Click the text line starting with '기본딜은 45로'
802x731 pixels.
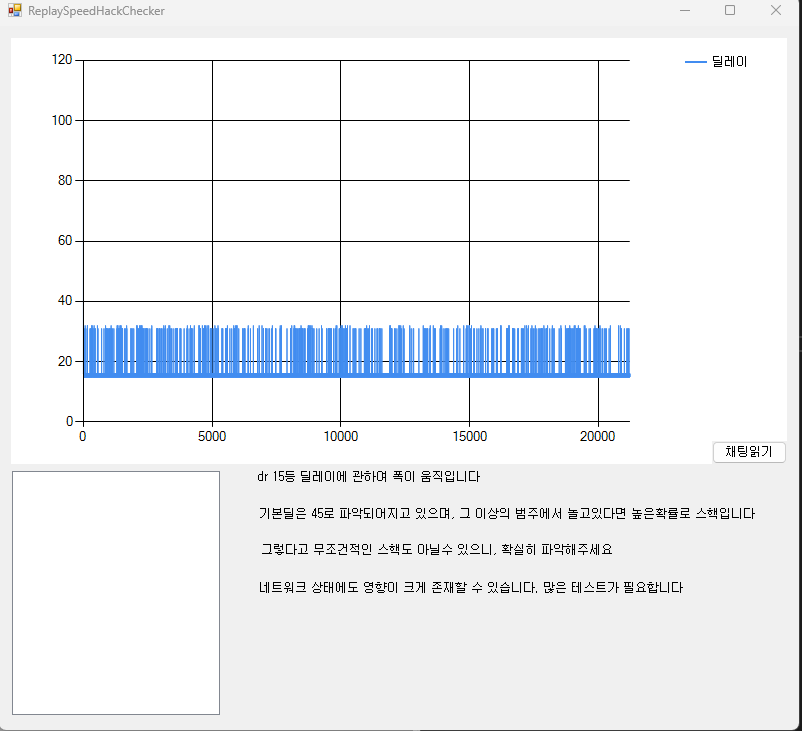point(506,514)
